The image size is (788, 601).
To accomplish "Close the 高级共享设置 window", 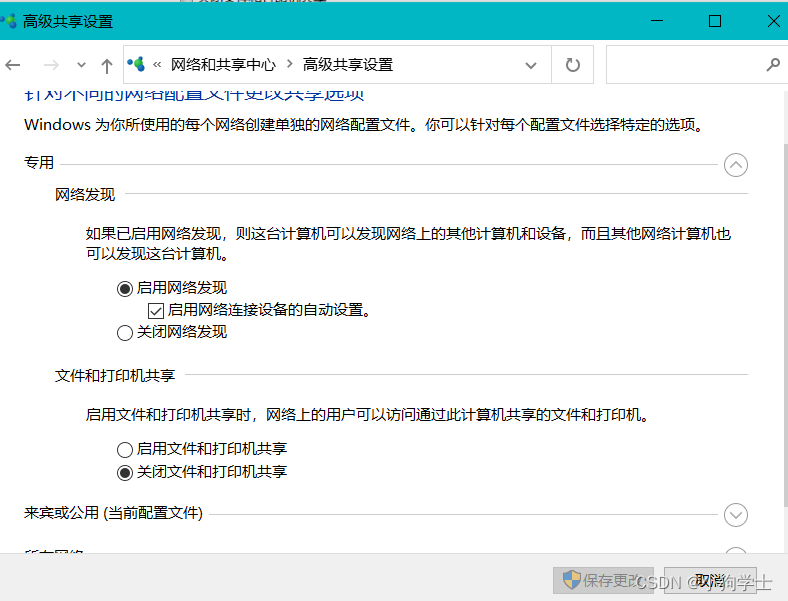I will 774,21.
